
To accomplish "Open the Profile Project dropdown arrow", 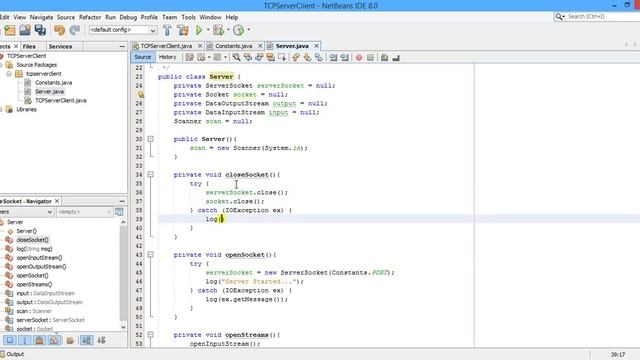I will 248,30.
